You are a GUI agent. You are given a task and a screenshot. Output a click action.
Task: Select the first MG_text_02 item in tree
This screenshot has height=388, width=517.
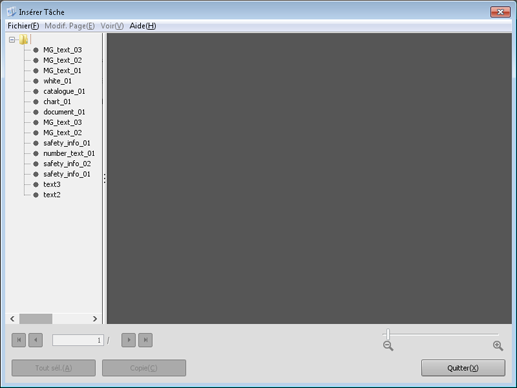62,60
